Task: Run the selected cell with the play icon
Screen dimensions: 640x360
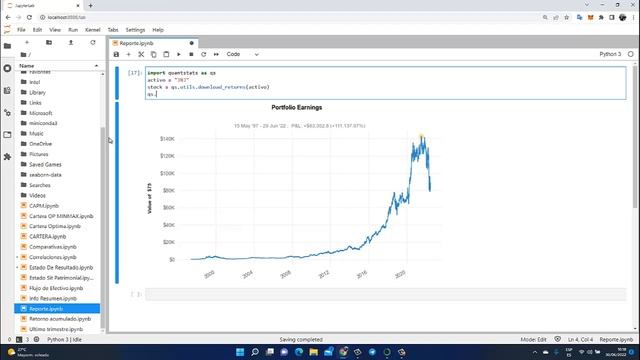Action: tap(178, 54)
